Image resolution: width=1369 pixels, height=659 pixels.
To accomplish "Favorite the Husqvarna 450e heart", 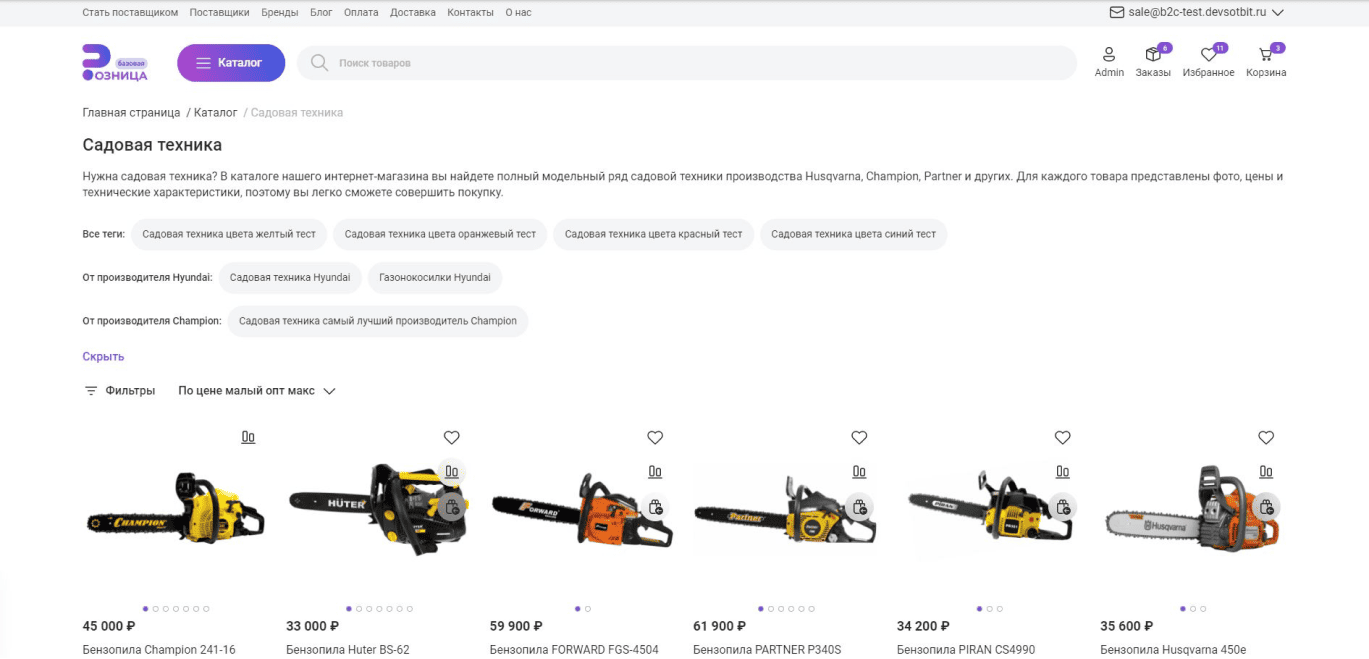I will point(1266,437).
